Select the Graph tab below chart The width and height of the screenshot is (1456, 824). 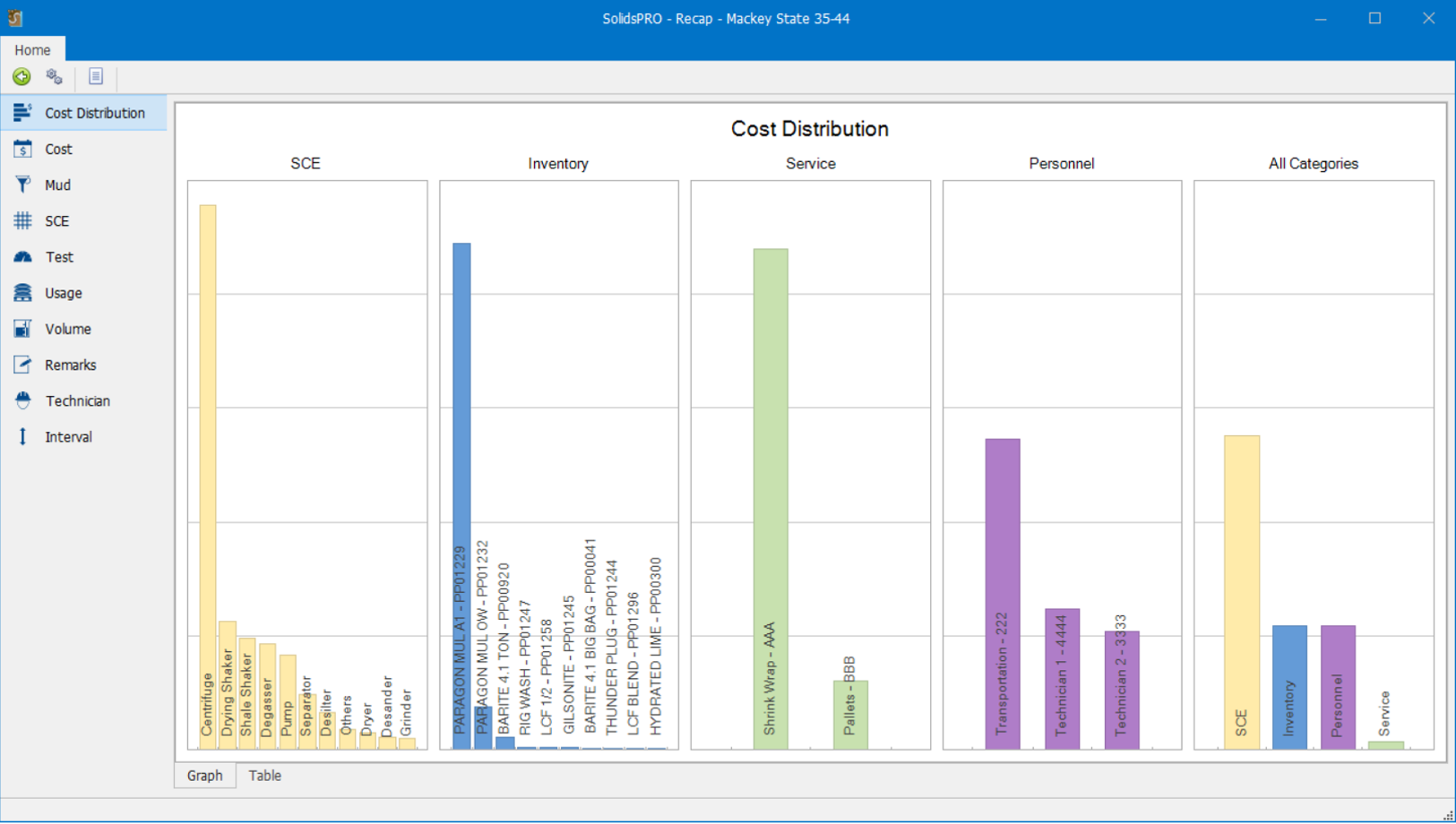tap(204, 776)
